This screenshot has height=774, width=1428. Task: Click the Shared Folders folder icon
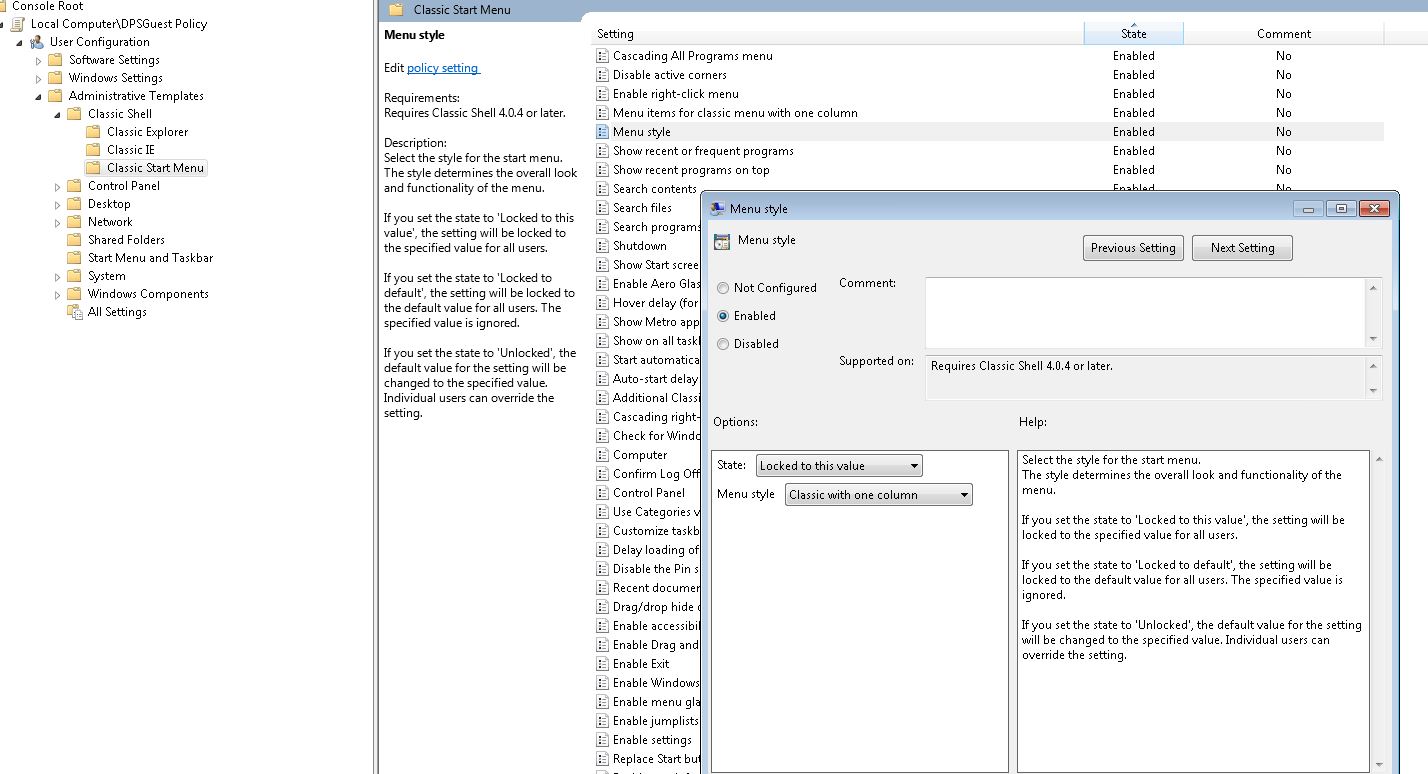[74, 240]
